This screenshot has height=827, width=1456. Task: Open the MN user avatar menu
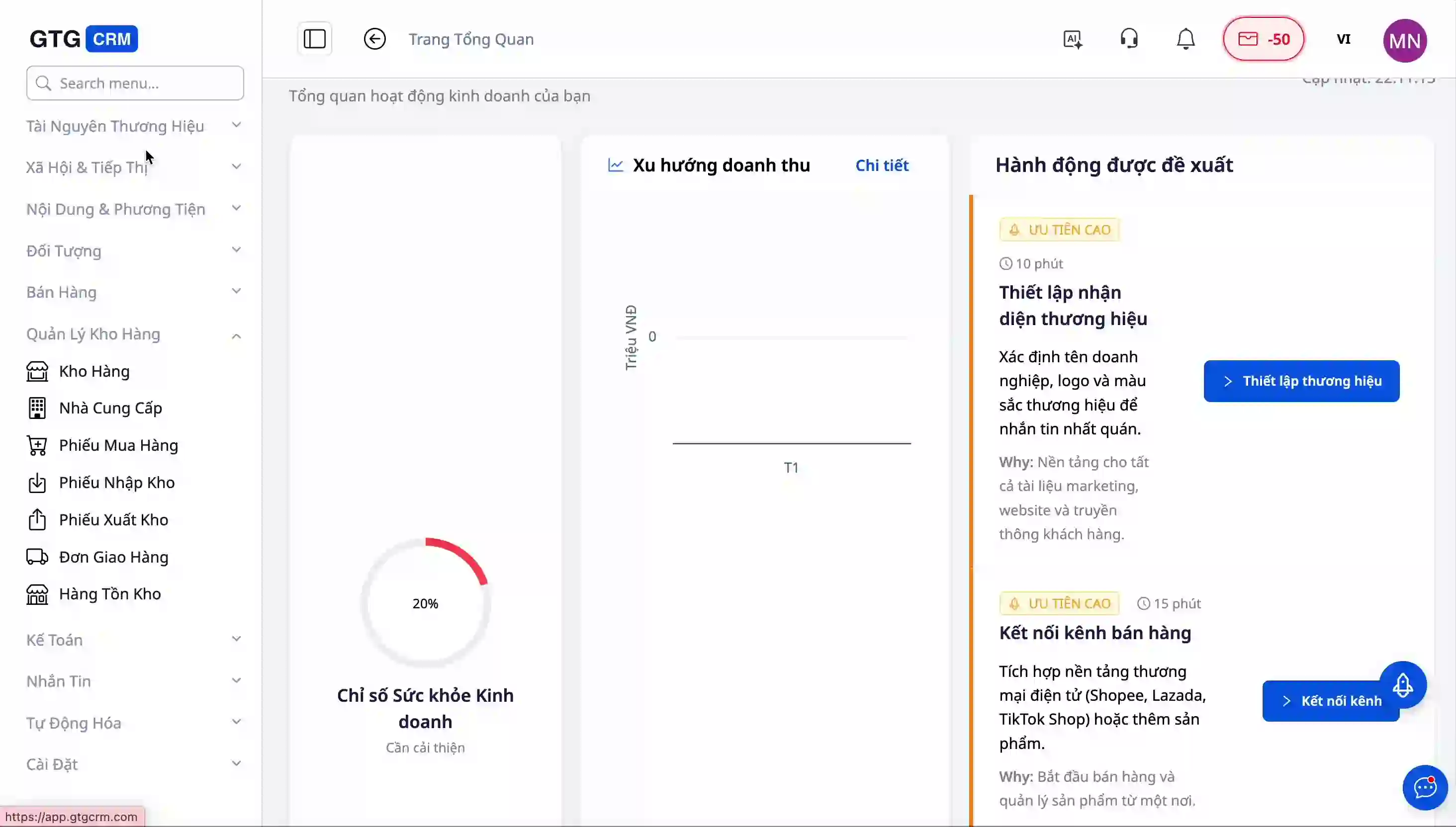click(1404, 40)
